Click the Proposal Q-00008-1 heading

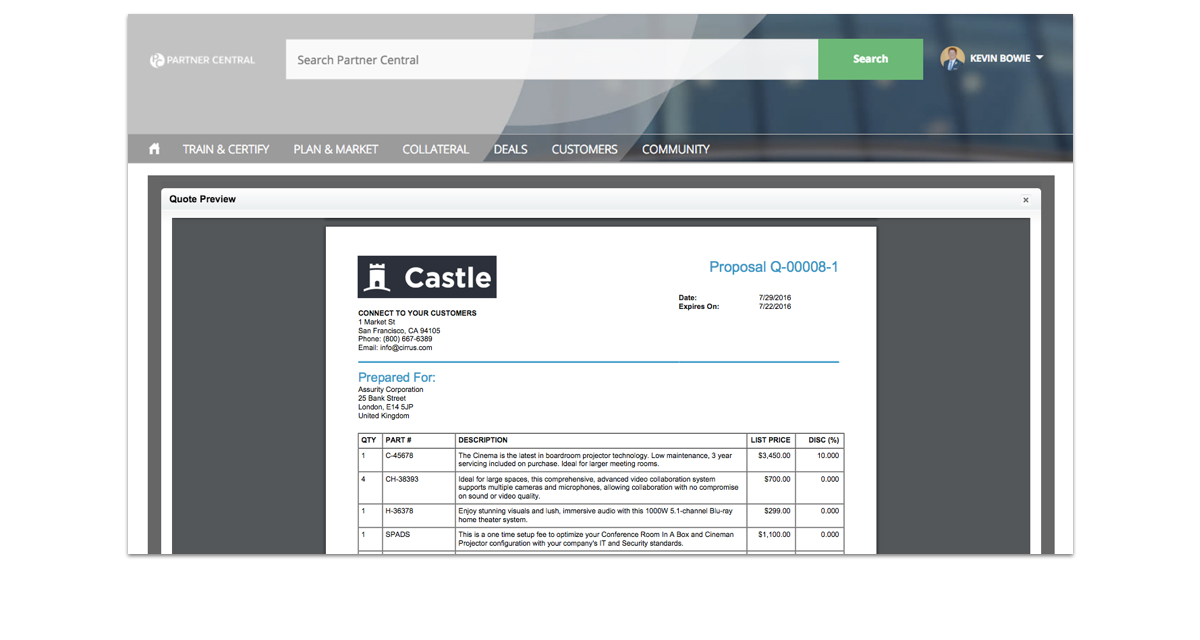[773, 267]
